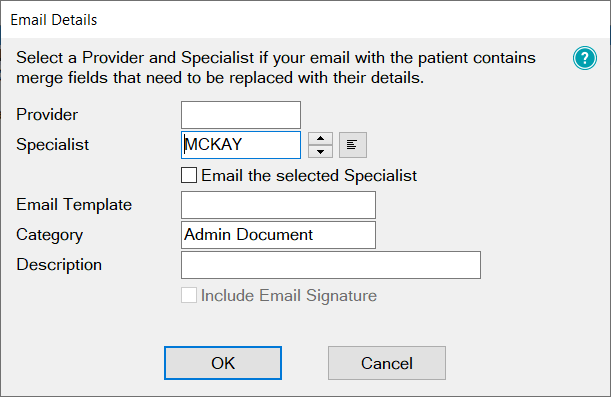Open the help question mark icon
Screen dimensions: 611x397
[x=585, y=58]
